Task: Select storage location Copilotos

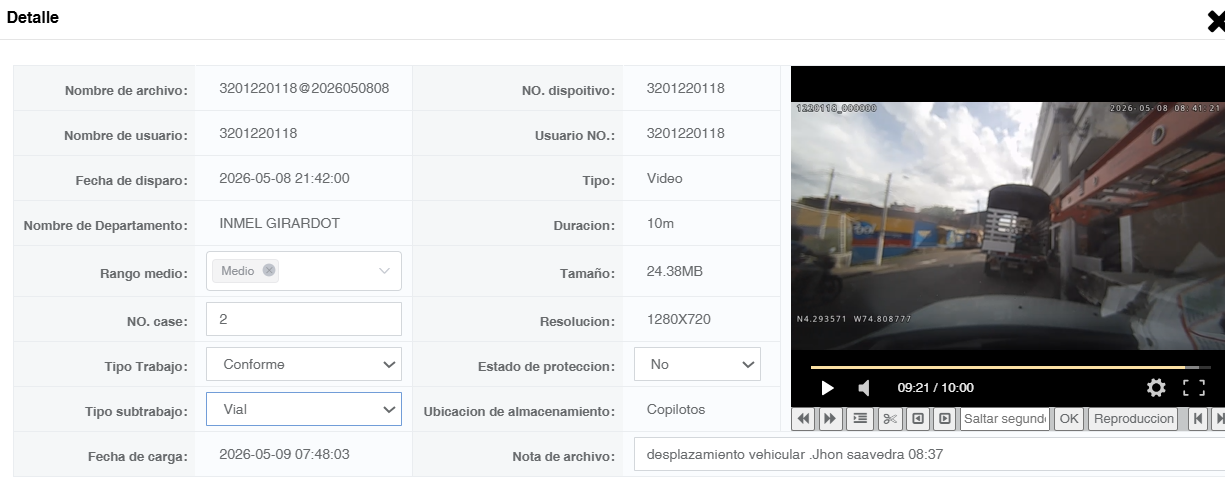Action: tap(676, 410)
